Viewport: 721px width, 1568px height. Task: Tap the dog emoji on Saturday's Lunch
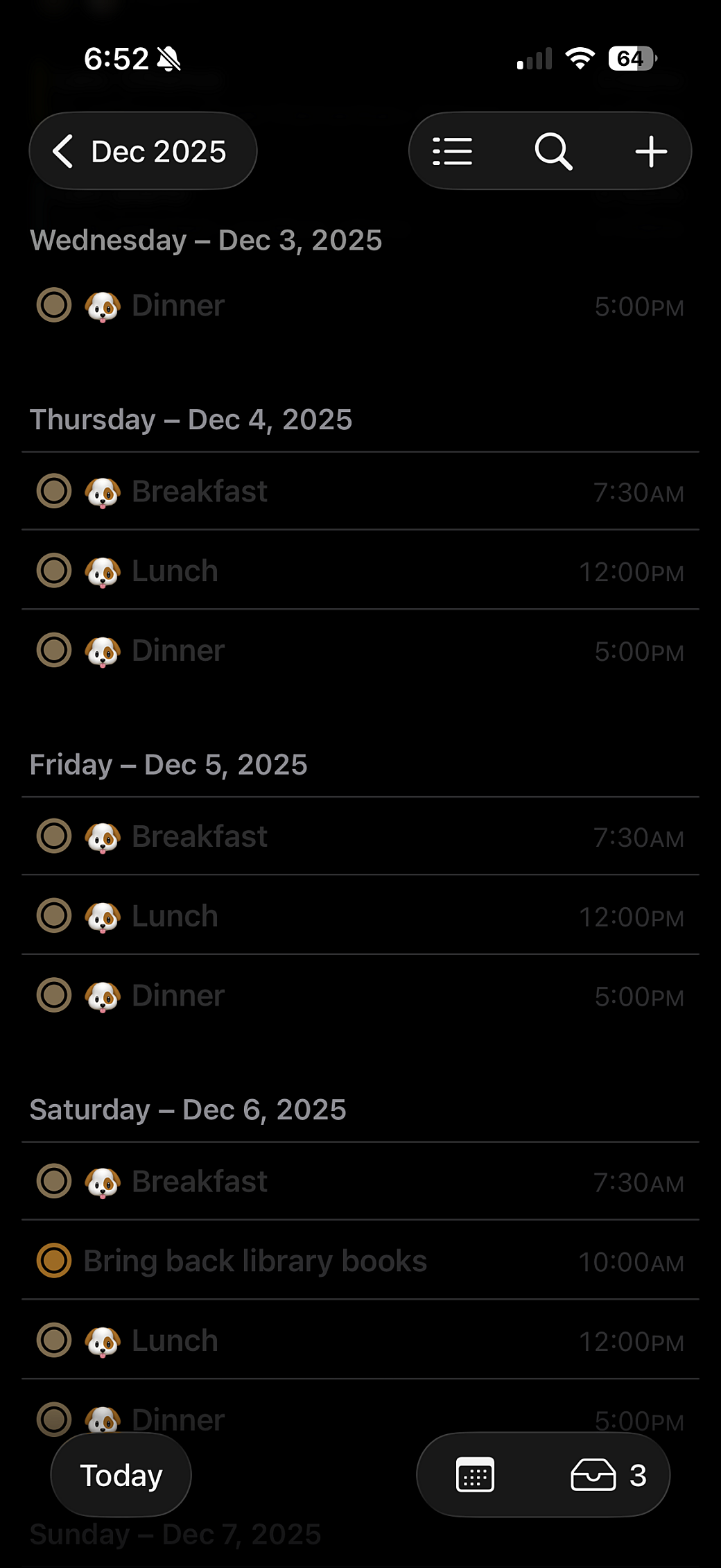[x=103, y=1341]
